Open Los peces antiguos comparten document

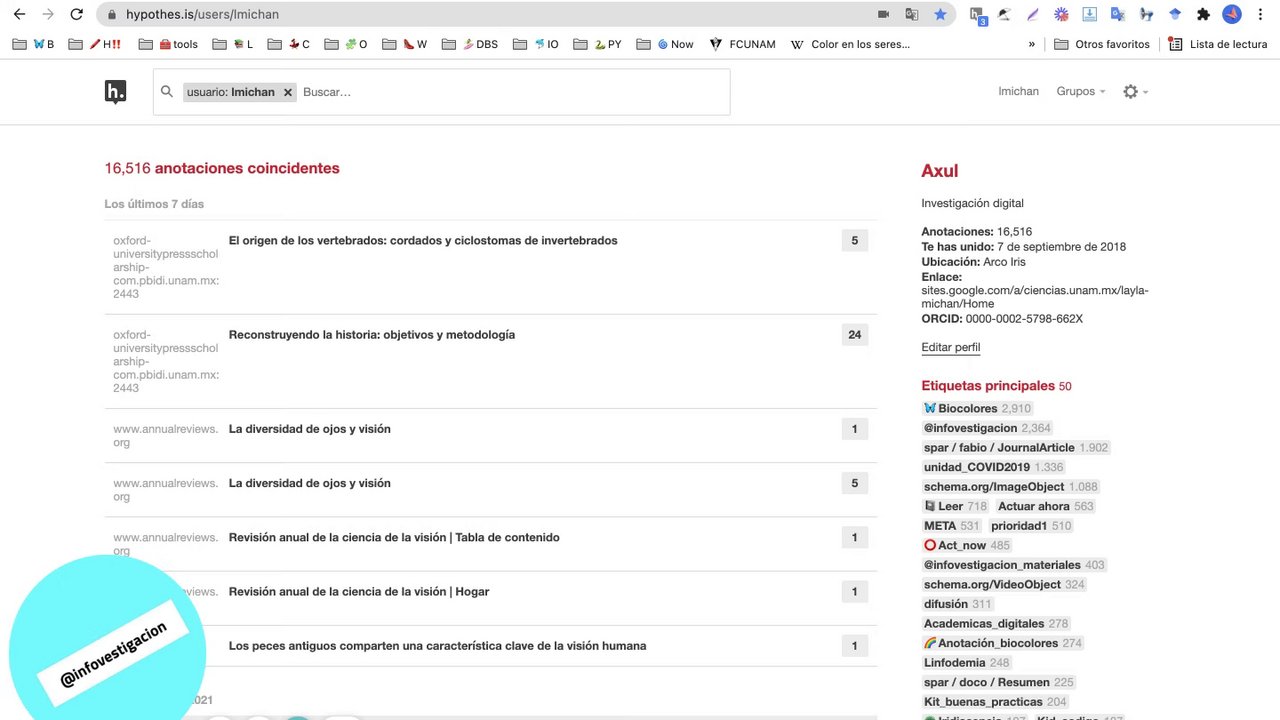437,646
